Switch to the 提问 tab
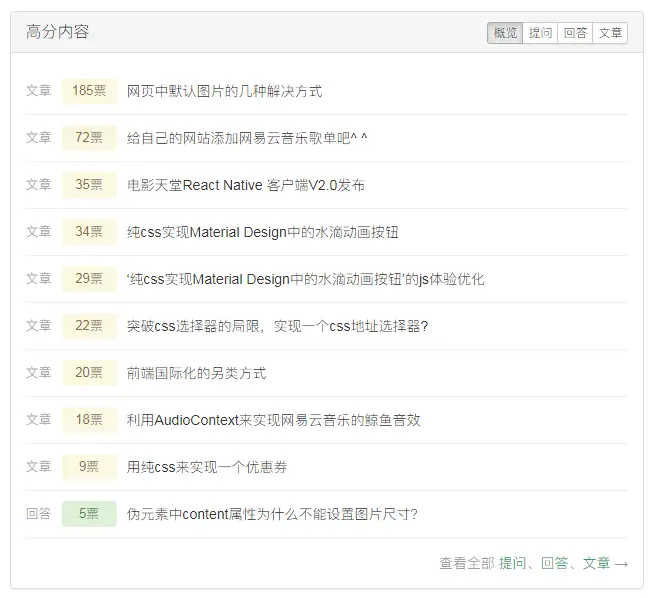The width and height of the screenshot is (650, 598). (540, 33)
